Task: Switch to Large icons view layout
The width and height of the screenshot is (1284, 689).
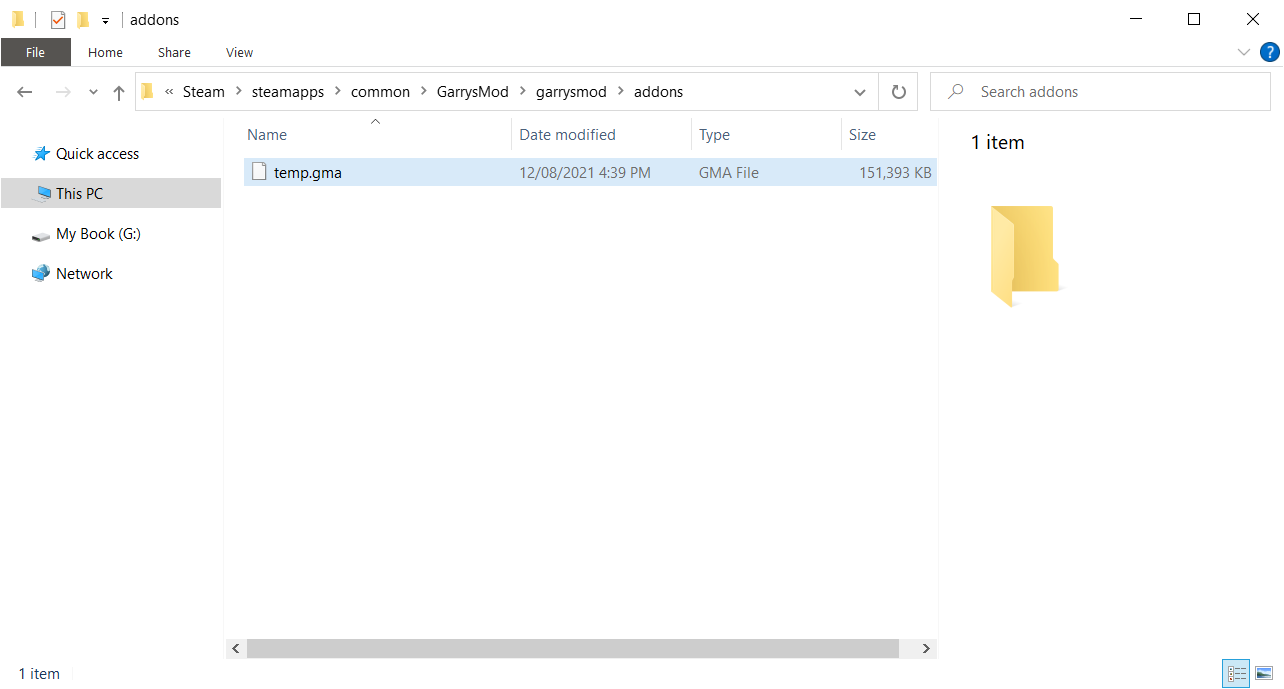Action: pos(1264,674)
